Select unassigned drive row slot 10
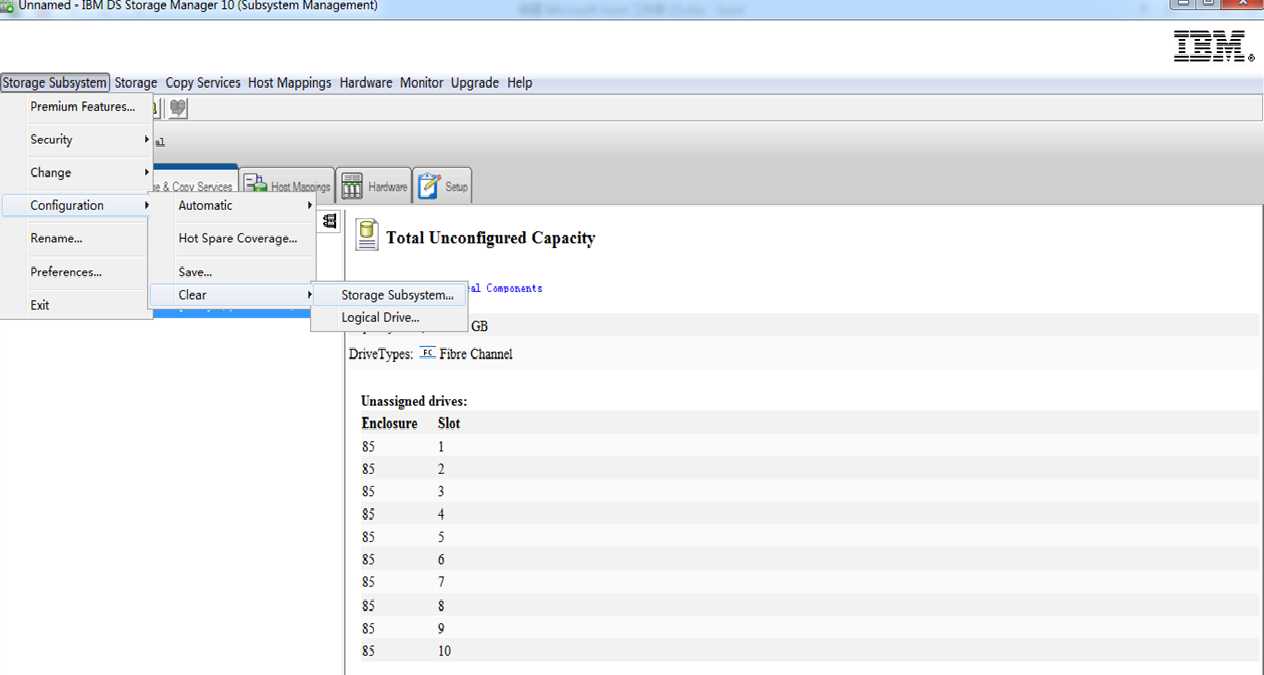This screenshot has height=675, width=1264. (810, 651)
